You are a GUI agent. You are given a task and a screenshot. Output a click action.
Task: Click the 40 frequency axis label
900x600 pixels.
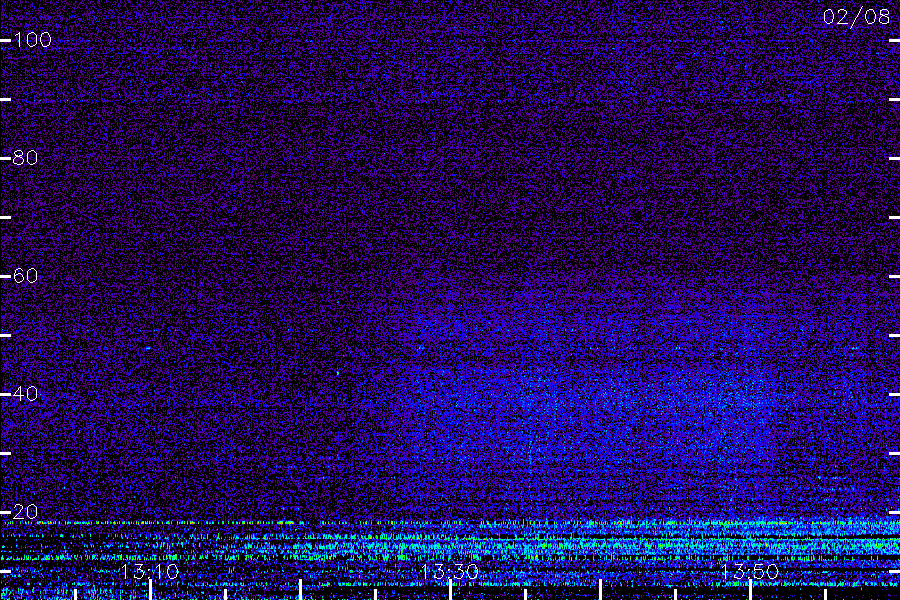click(25, 394)
